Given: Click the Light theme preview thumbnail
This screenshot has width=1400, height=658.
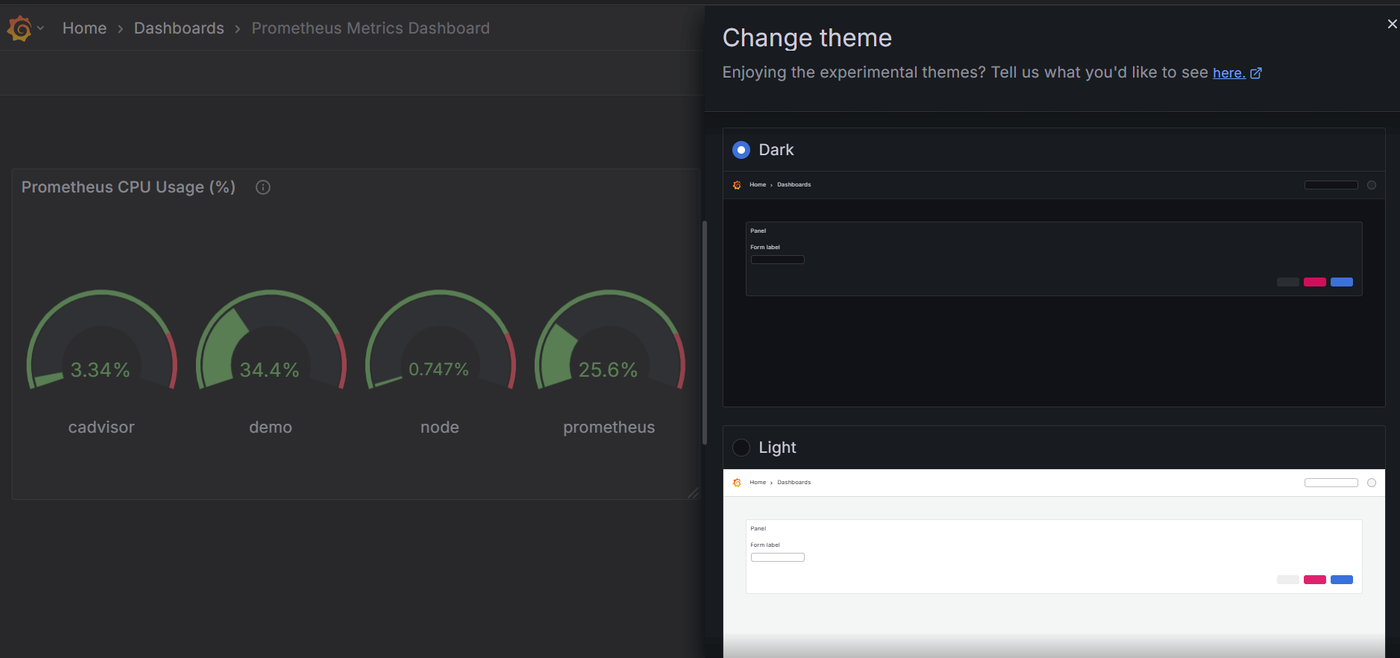Looking at the screenshot, I should click(x=1054, y=564).
